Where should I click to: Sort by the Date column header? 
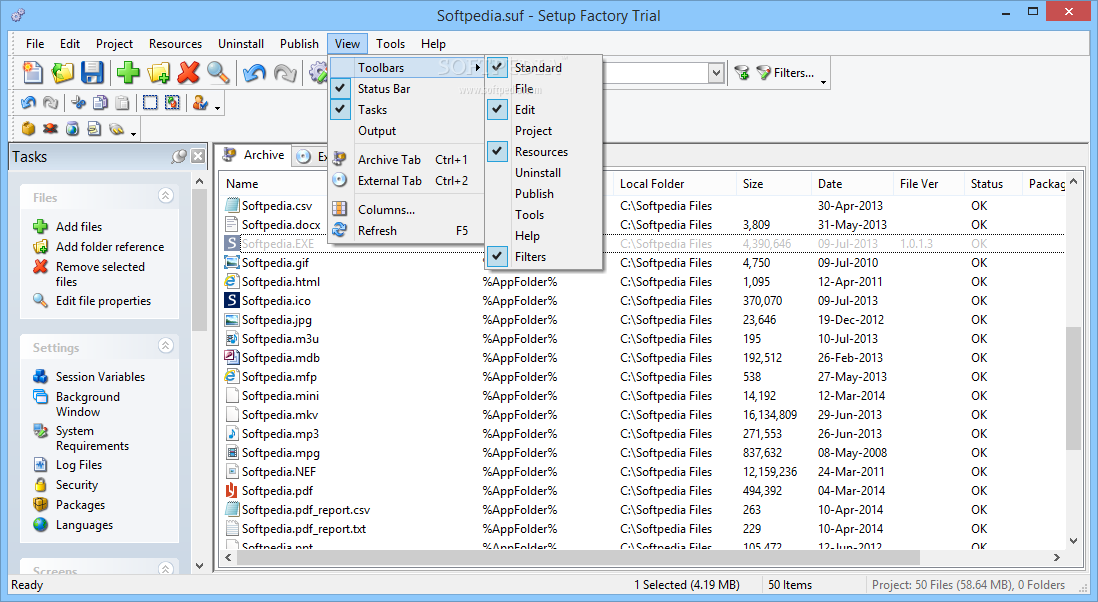(x=852, y=183)
